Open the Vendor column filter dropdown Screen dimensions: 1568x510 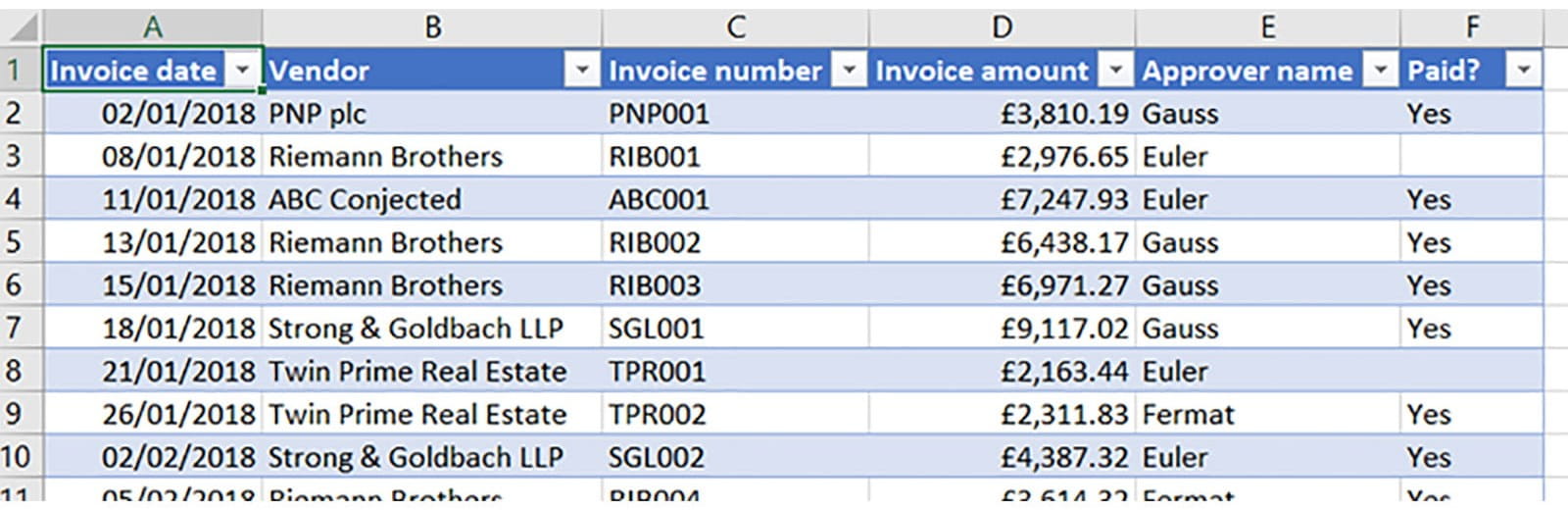(x=582, y=71)
